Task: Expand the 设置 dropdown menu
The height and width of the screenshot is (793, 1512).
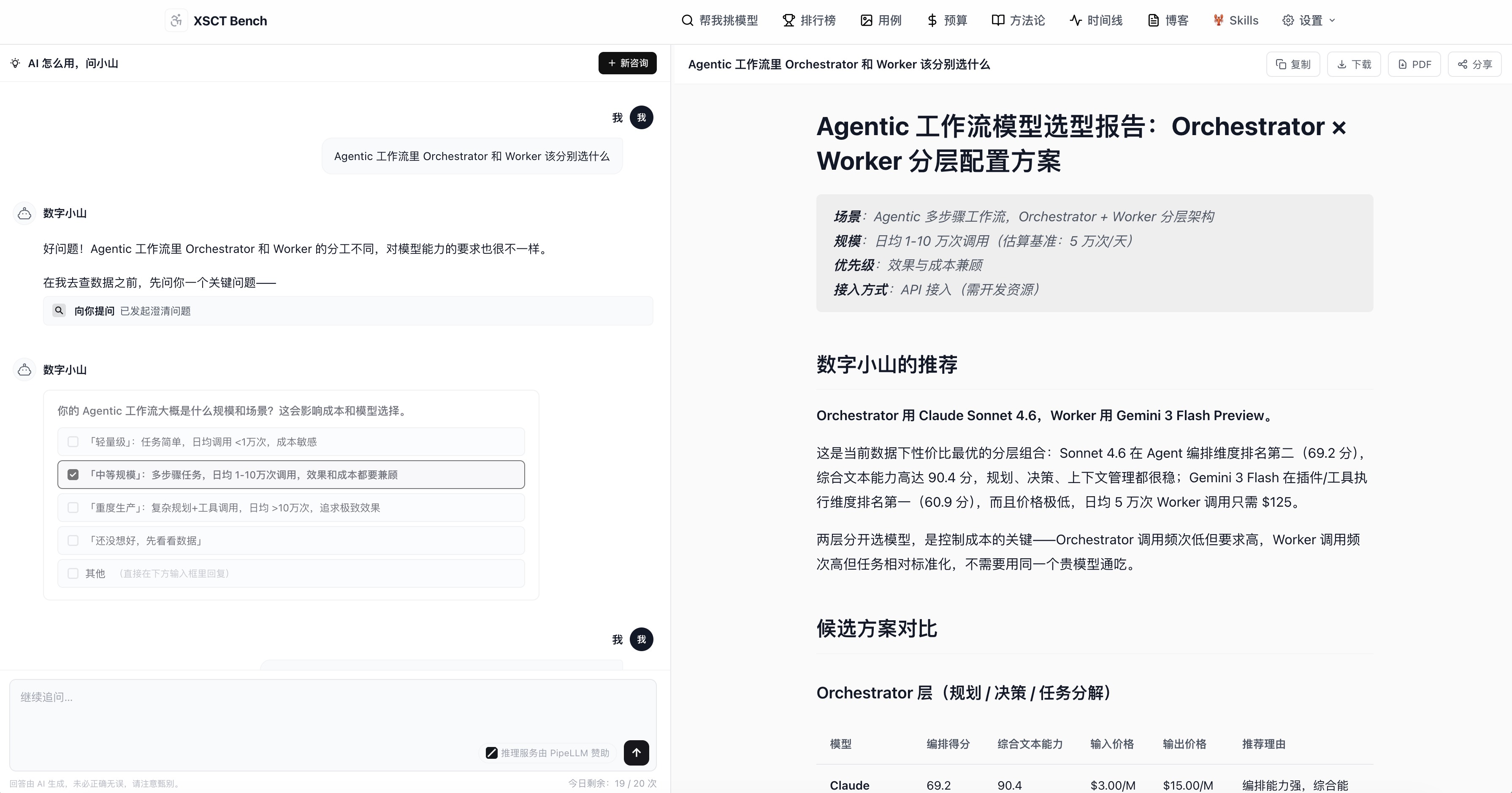Action: click(x=1308, y=21)
